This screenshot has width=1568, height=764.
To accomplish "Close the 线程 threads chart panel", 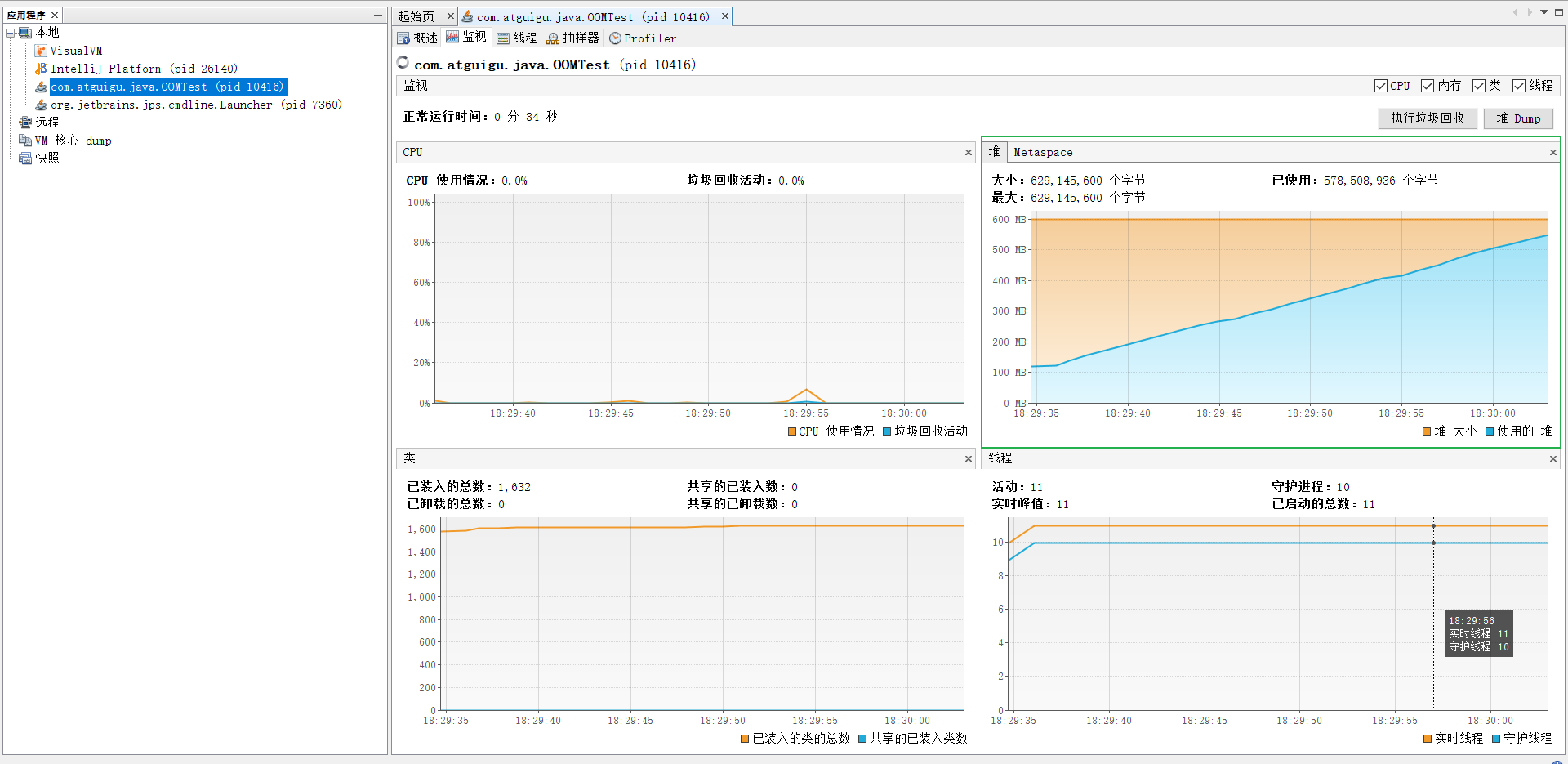I will 1553,459.
